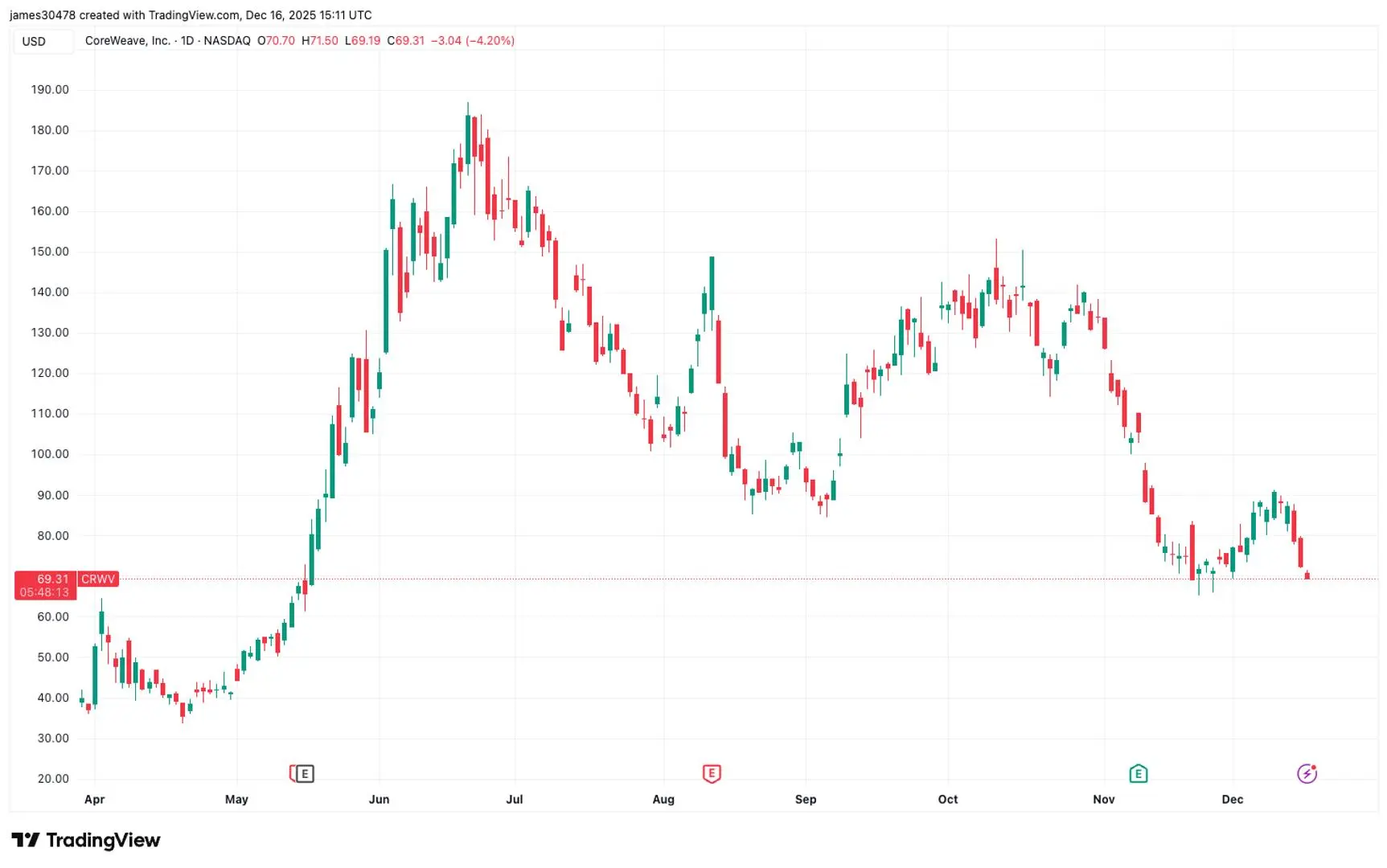Click the green earnings E marker in November

coord(1138,773)
